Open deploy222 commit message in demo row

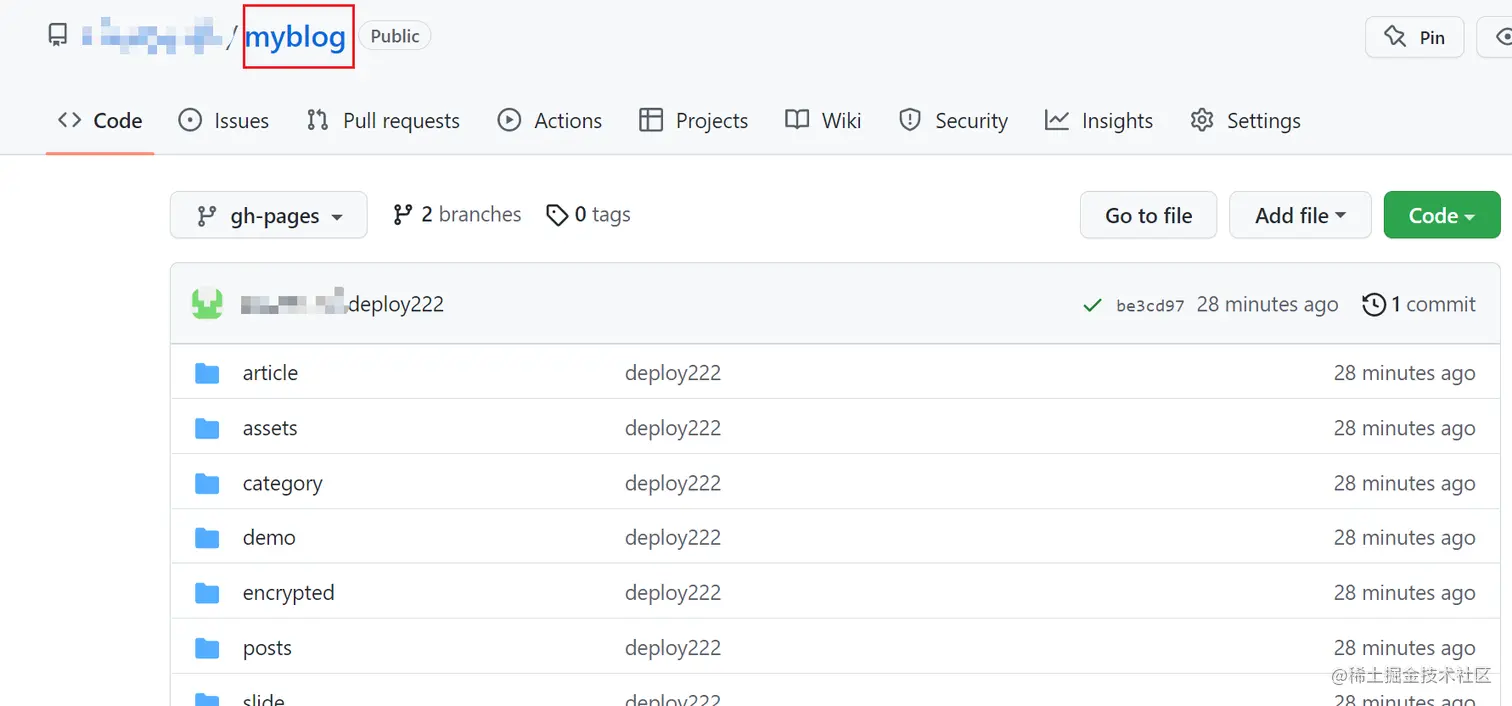coord(673,538)
